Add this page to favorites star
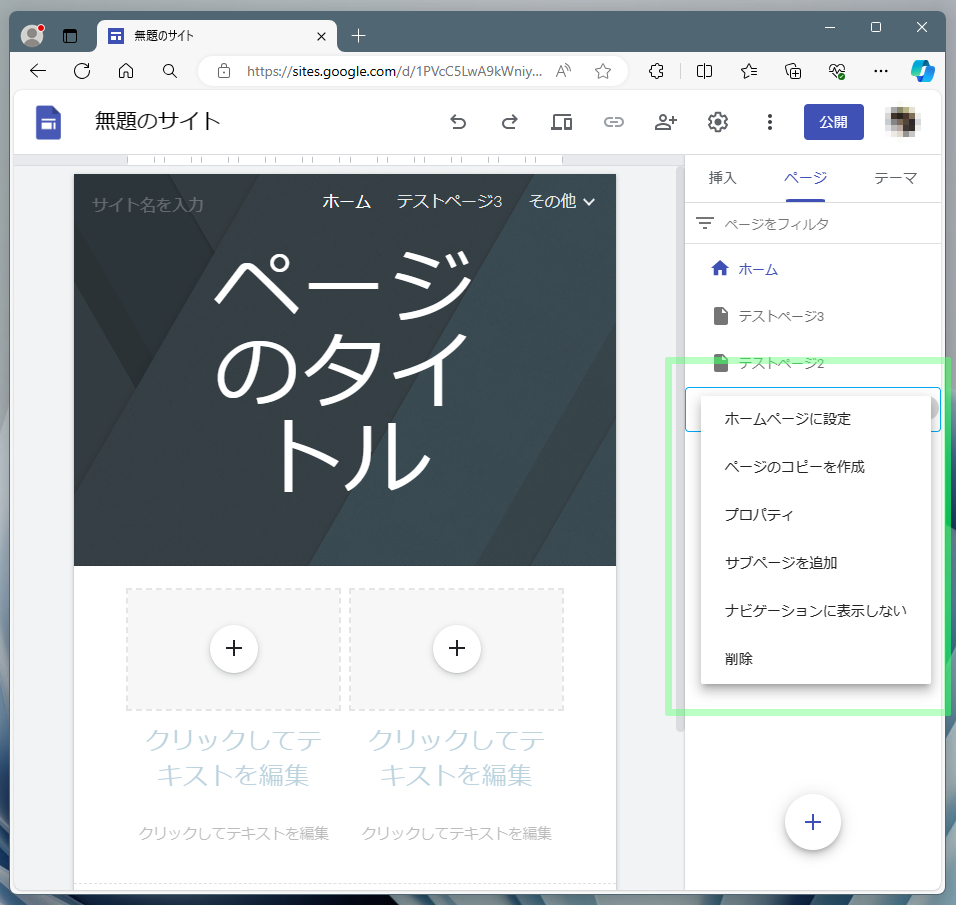The image size is (956, 905). [603, 71]
